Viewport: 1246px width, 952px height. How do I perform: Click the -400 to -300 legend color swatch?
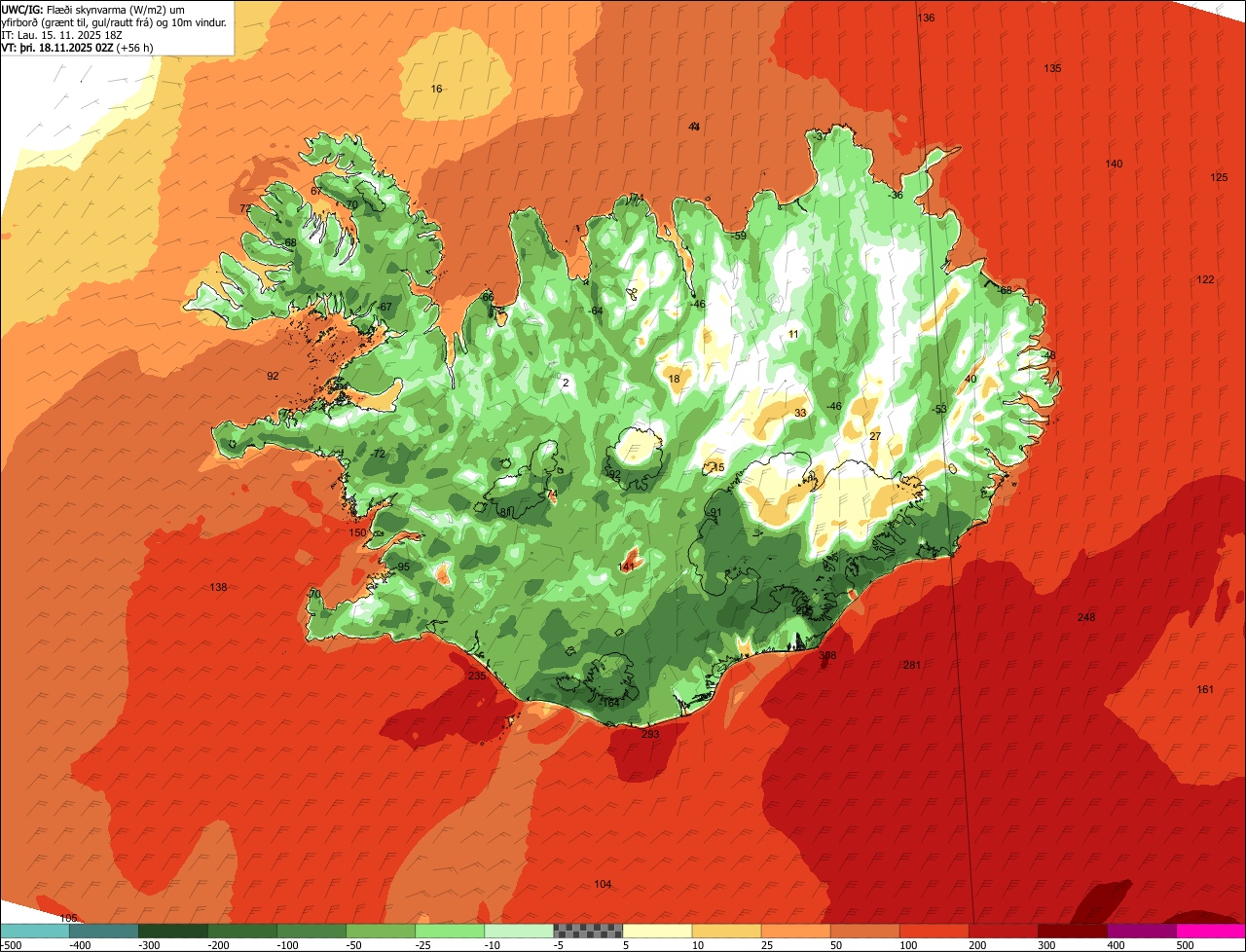(104, 931)
